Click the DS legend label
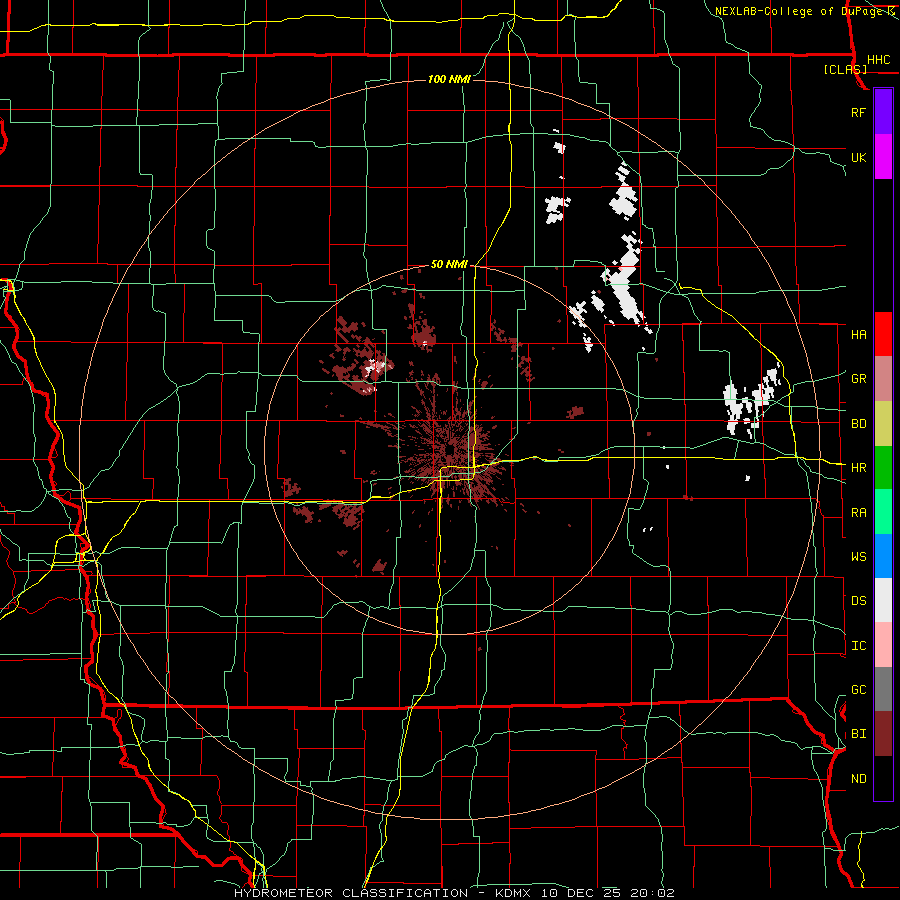900x900 pixels. click(x=859, y=600)
